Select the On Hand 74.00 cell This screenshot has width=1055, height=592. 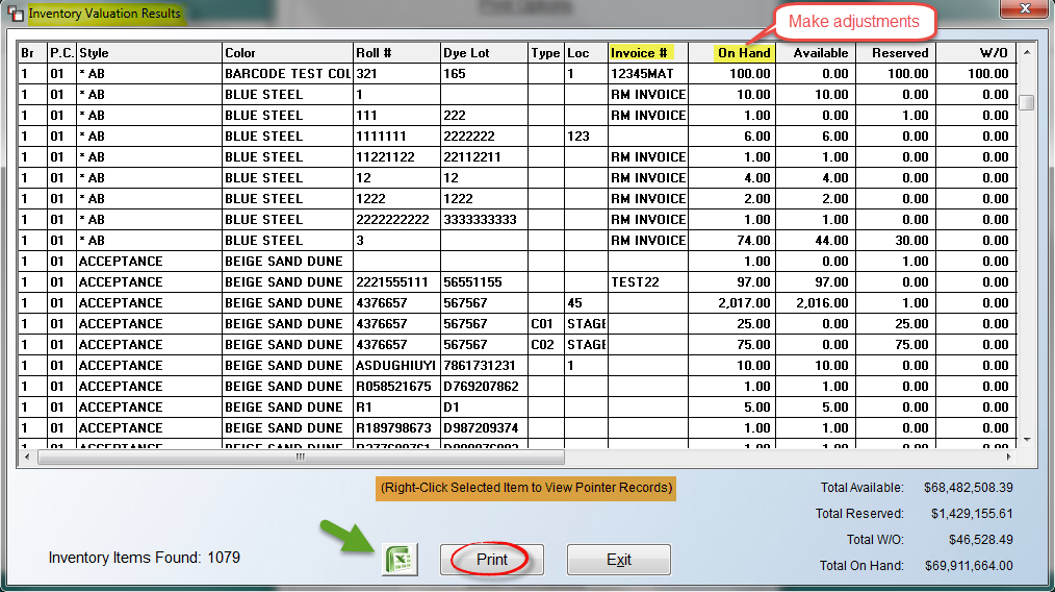coord(731,240)
